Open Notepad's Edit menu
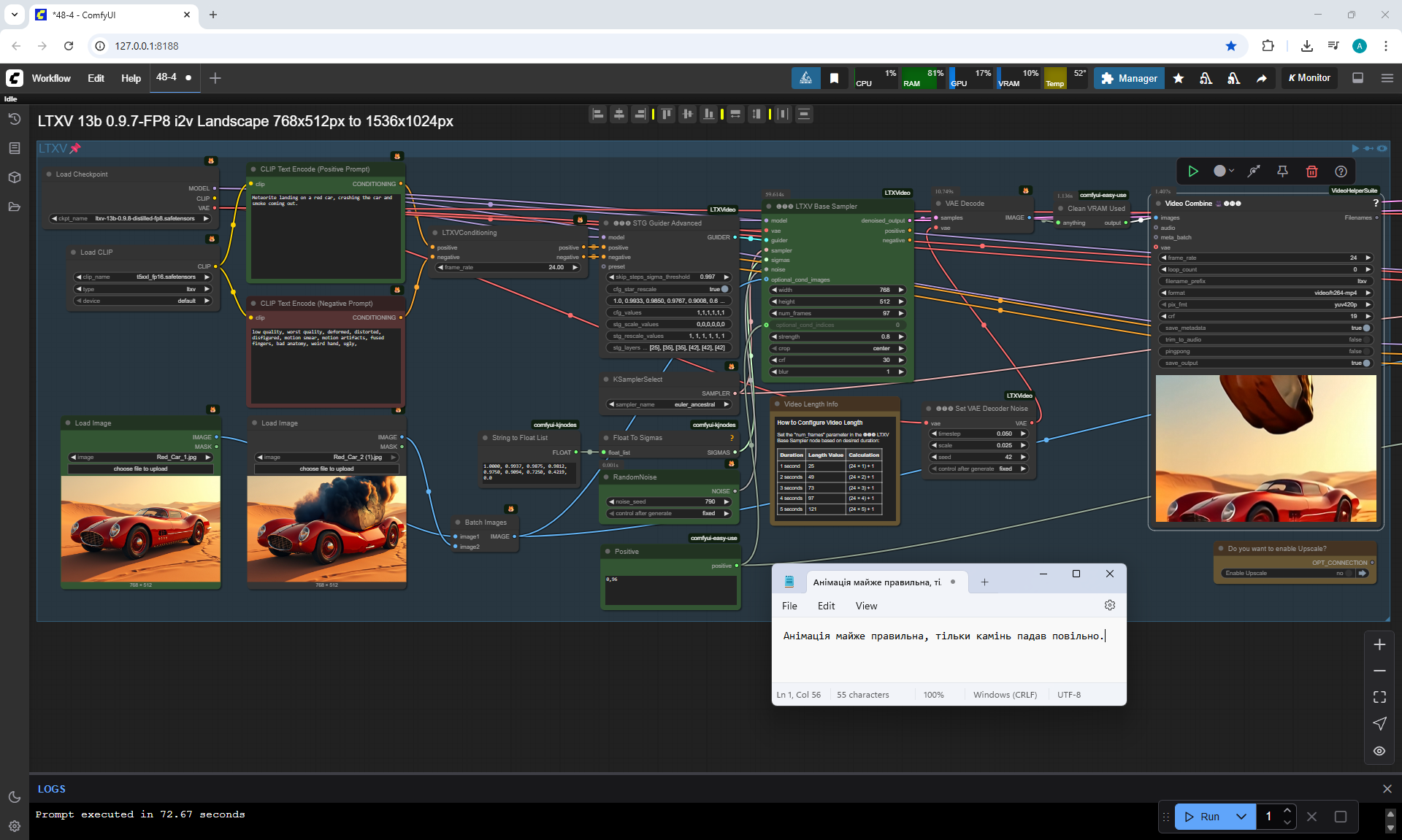 point(826,606)
